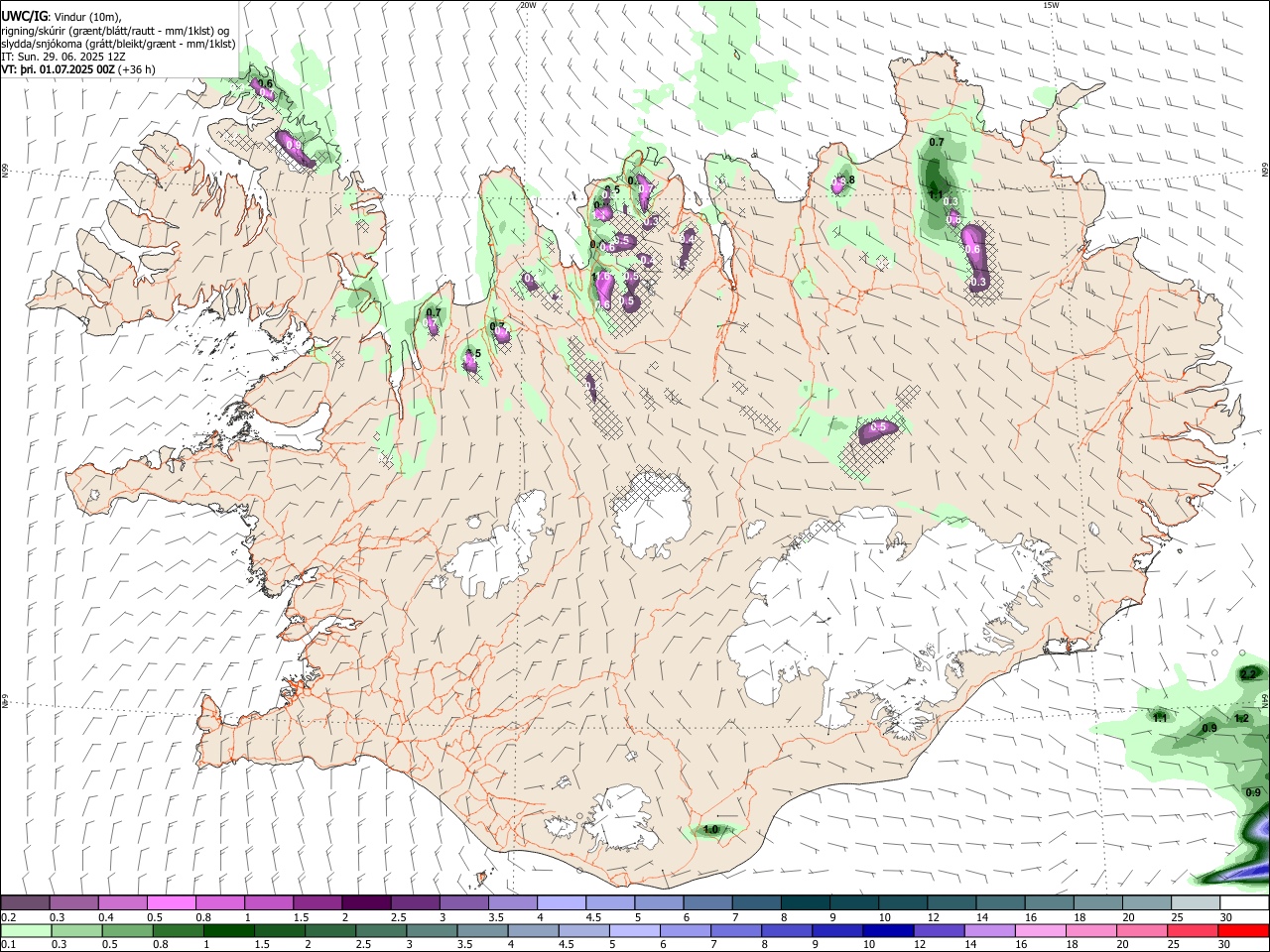The width and height of the screenshot is (1270, 952).
Task: Click the white 30 snow-scale swatch
Action: 1243,902
